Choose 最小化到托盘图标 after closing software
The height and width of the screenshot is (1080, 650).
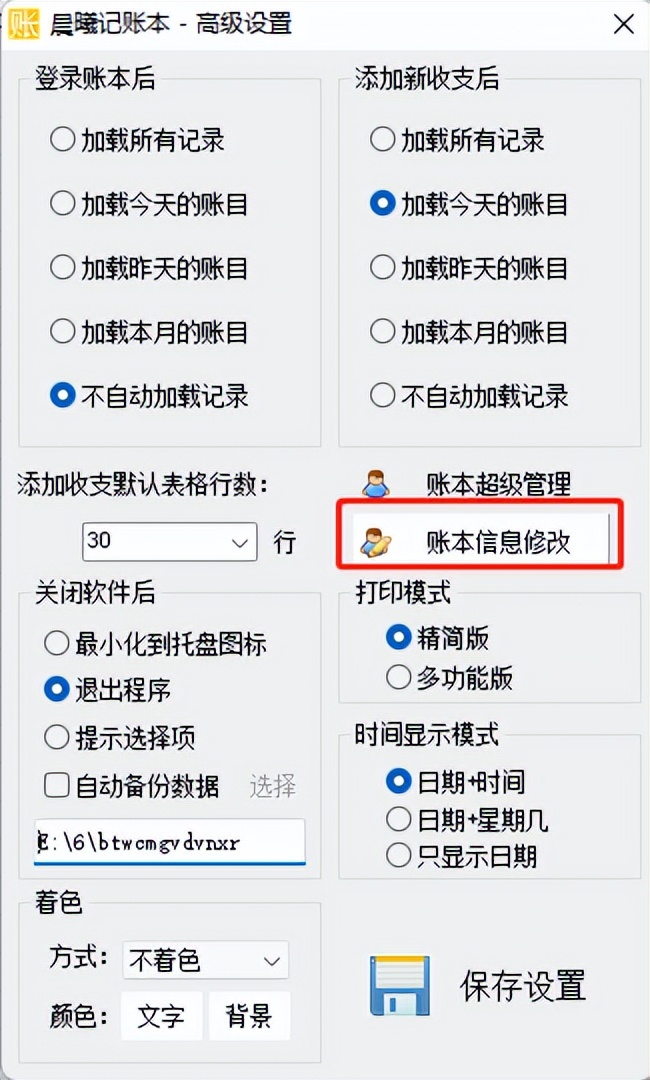click(57, 644)
